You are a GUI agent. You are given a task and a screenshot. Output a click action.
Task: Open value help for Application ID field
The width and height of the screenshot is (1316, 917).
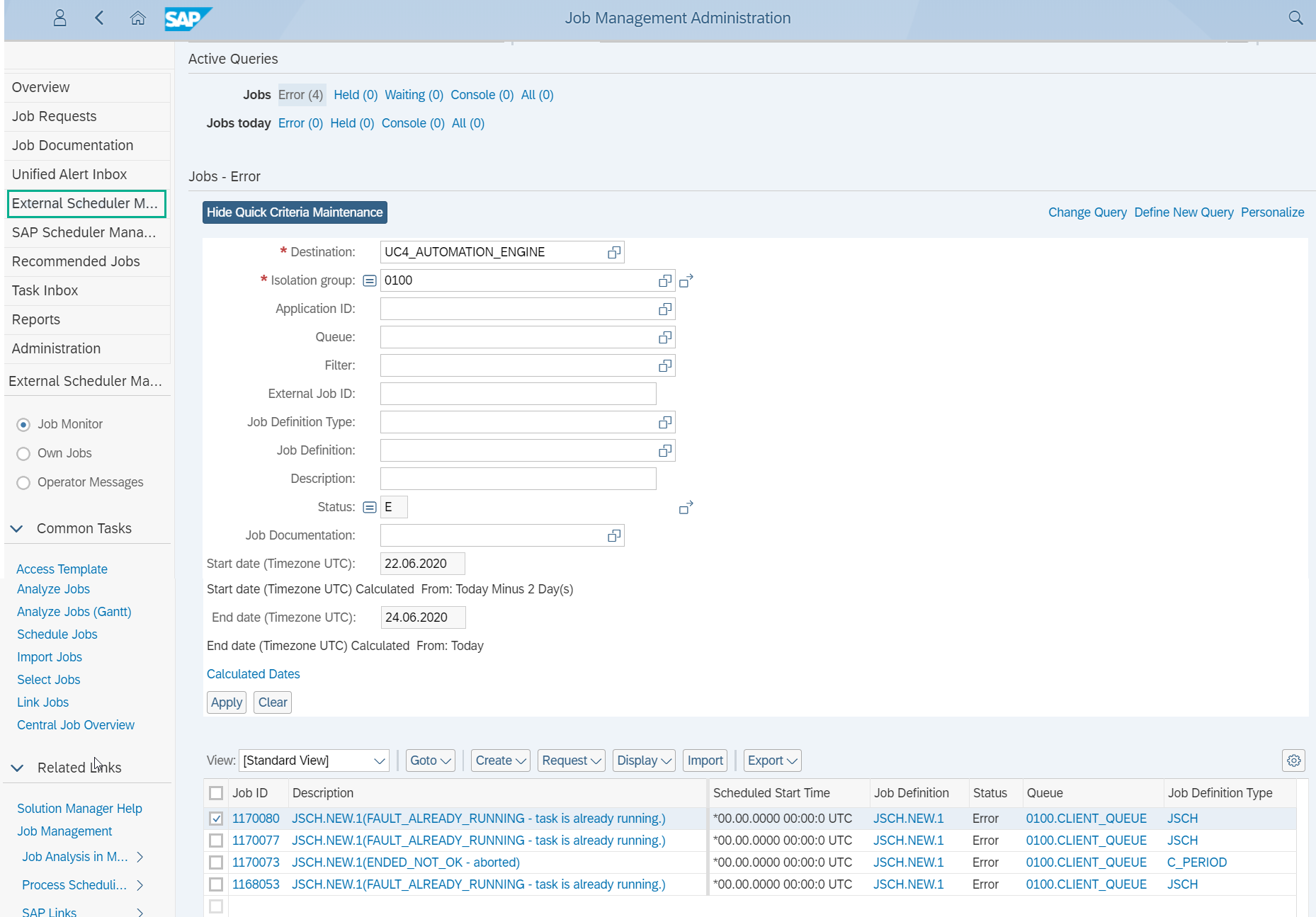(x=665, y=309)
